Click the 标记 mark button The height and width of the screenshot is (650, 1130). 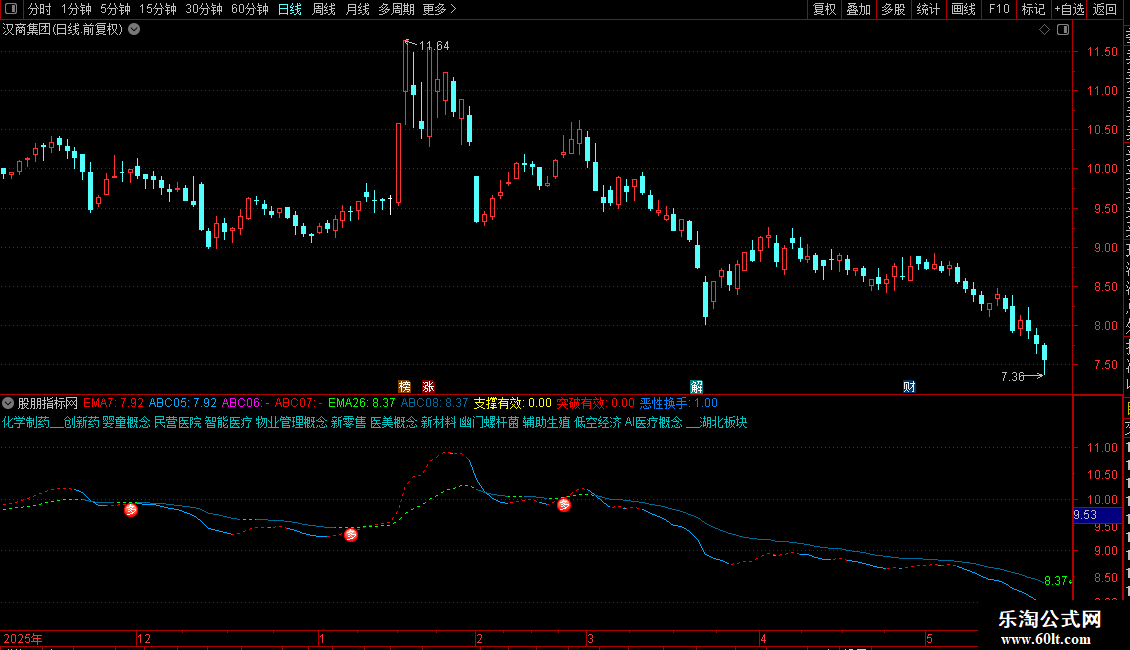[1033, 9]
